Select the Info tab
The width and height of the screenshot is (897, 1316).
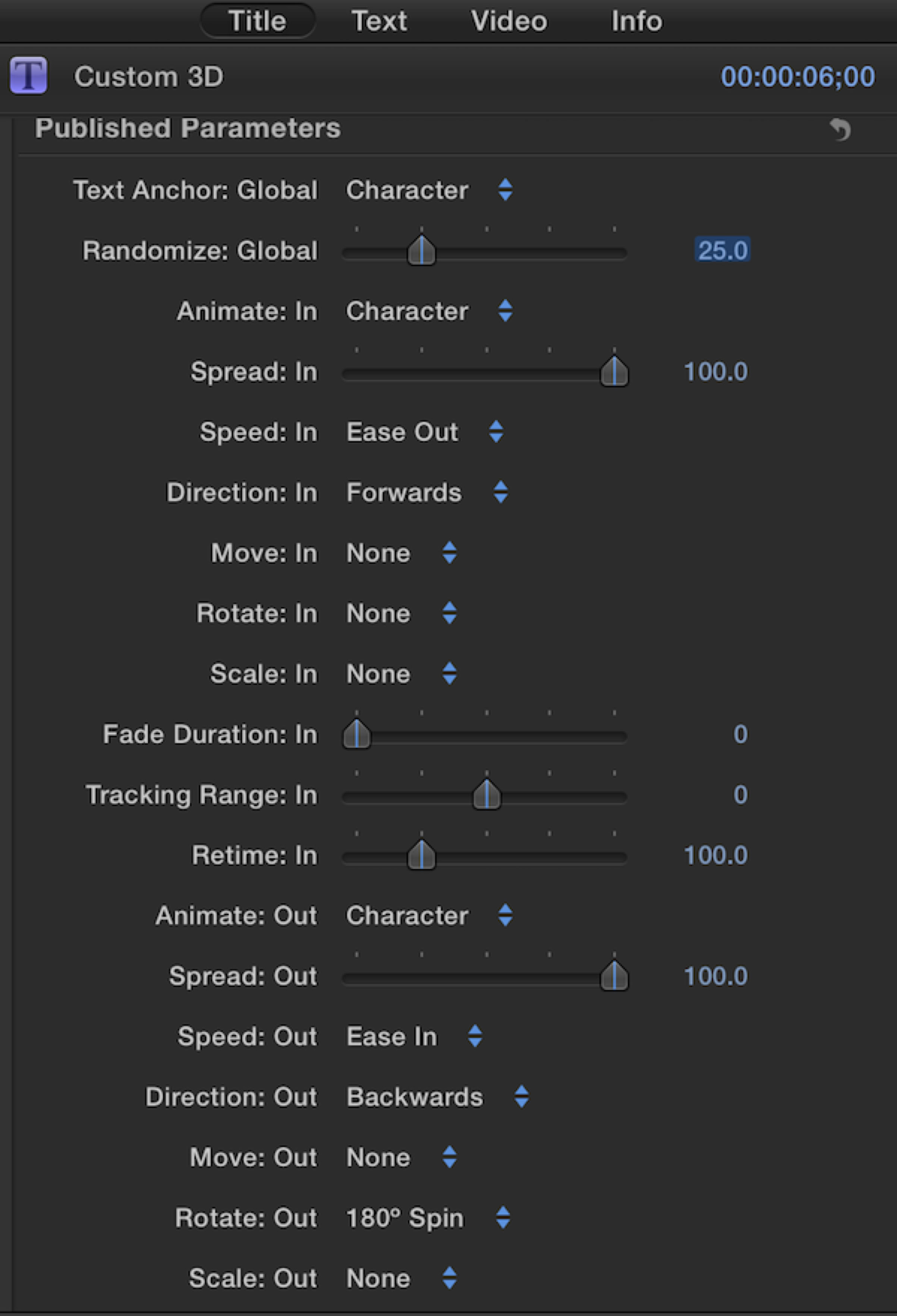pyautogui.click(x=637, y=22)
